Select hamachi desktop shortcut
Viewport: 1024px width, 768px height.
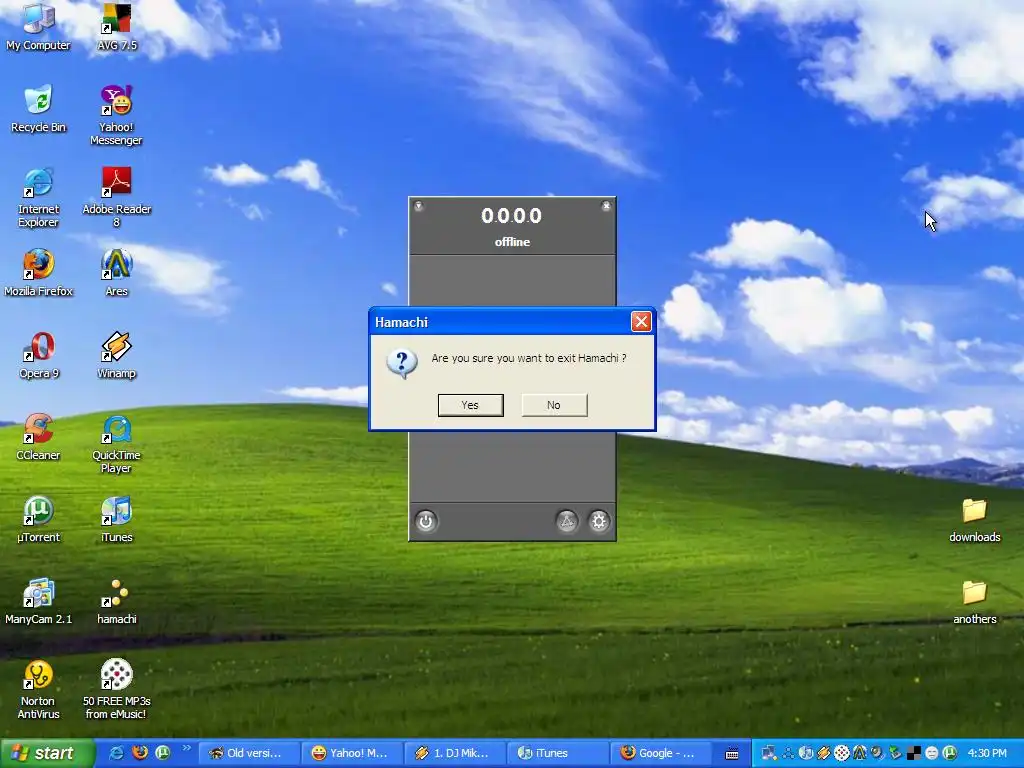(116, 601)
